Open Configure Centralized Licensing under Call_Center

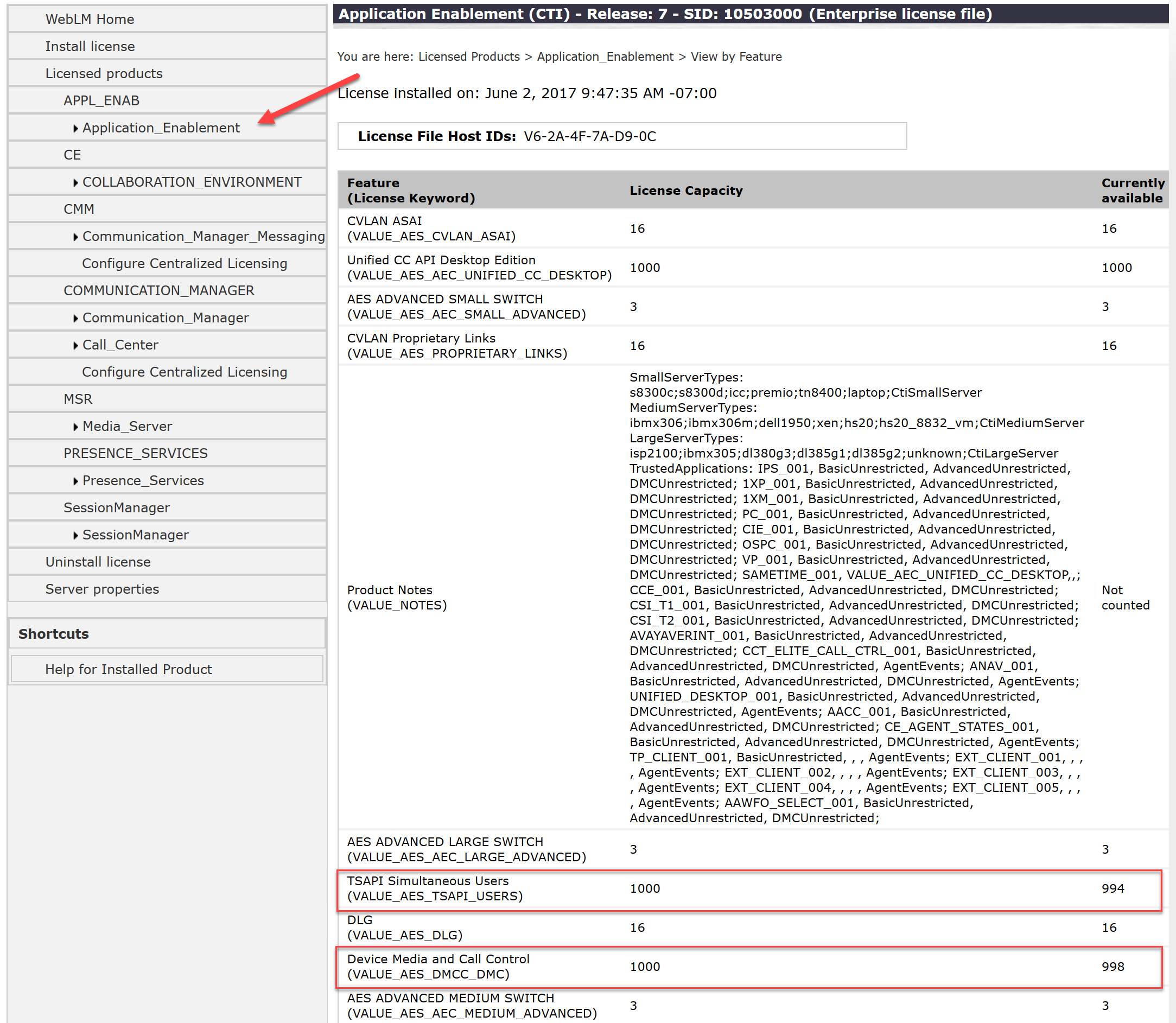(x=185, y=372)
